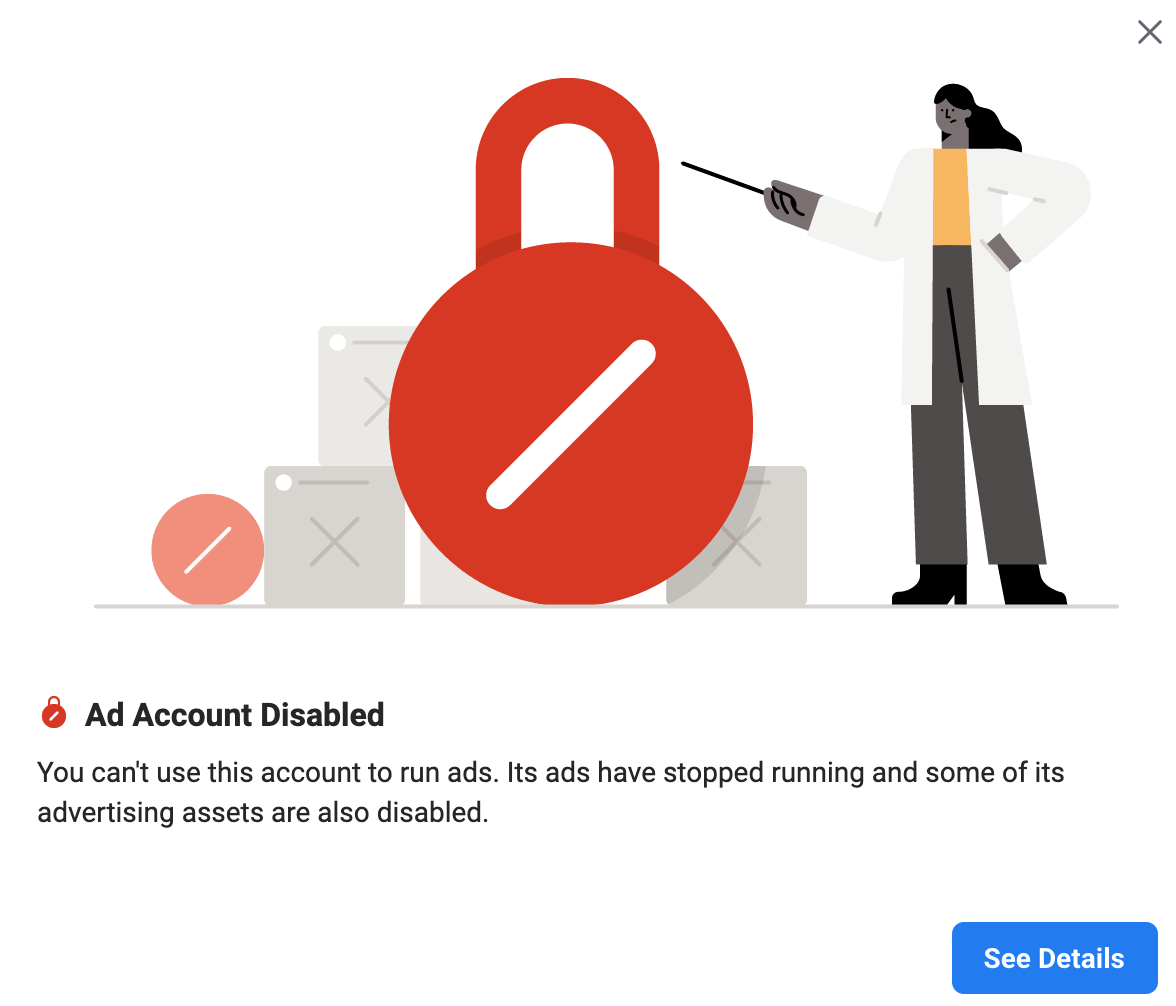Select the "Ad Account Disabled" heading text
The image size is (1176, 1006).
tap(234, 715)
